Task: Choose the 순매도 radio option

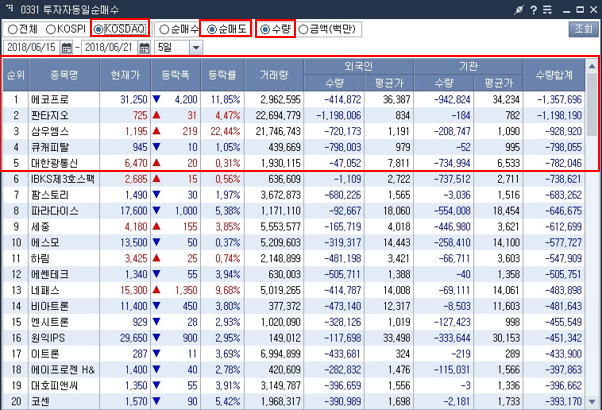Action: [212, 29]
